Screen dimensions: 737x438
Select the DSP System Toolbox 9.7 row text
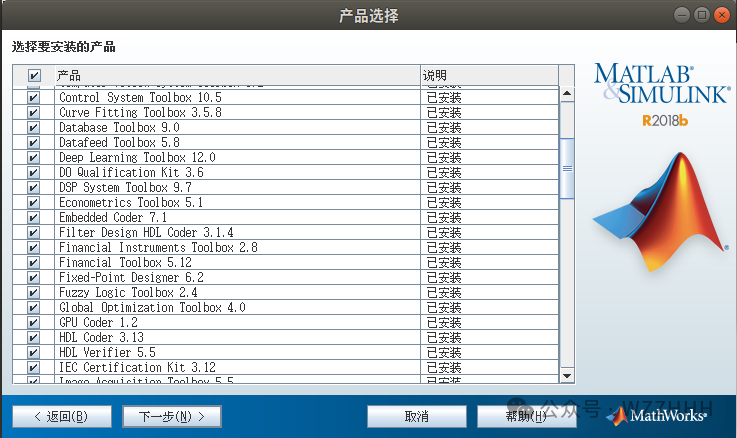[x=125, y=188]
